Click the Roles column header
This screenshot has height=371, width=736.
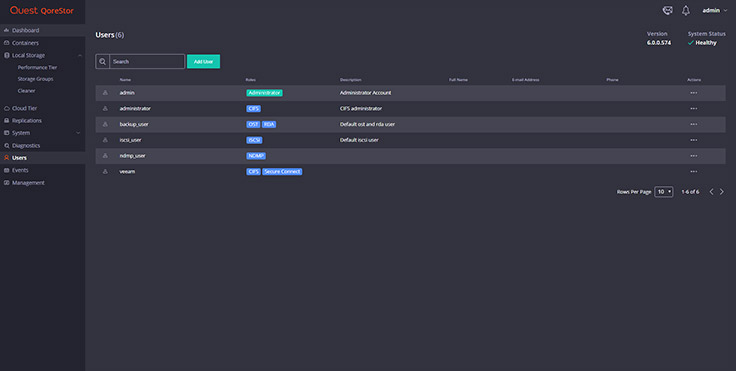(251, 80)
